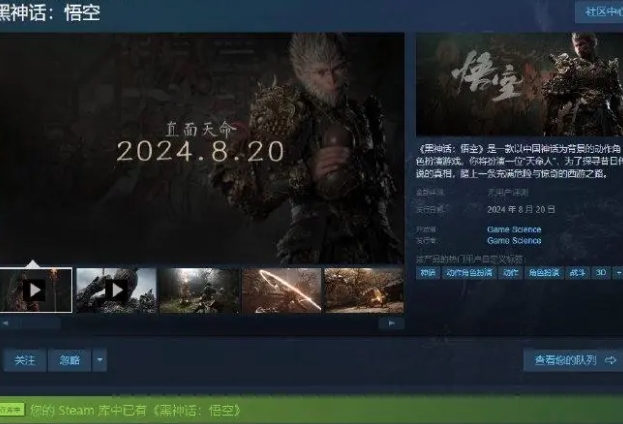Open 查看您的队列 queue button

point(573,360)
